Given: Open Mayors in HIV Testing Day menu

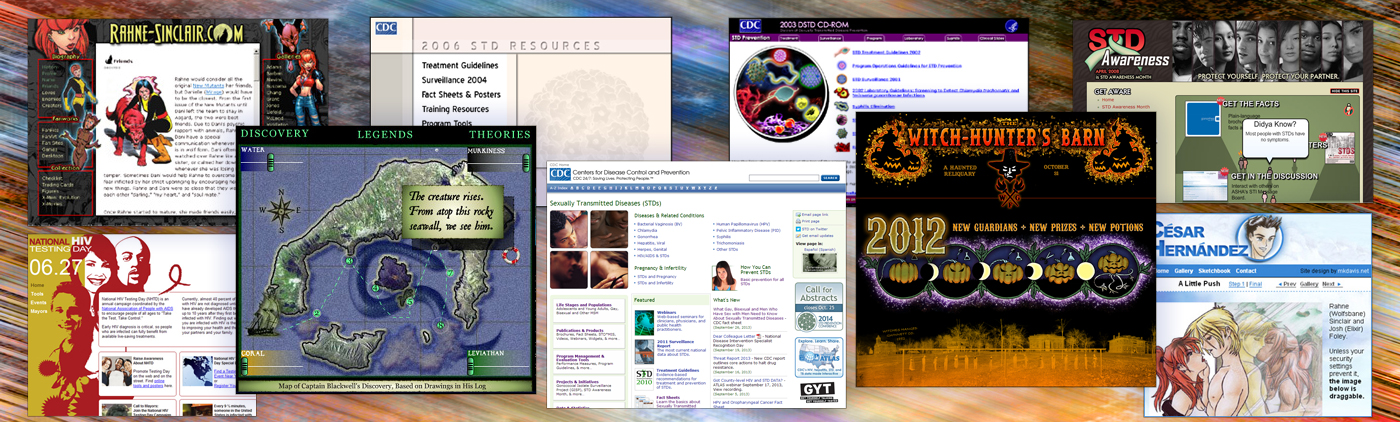Looking at the screenshot, I should tap(39, 312).
